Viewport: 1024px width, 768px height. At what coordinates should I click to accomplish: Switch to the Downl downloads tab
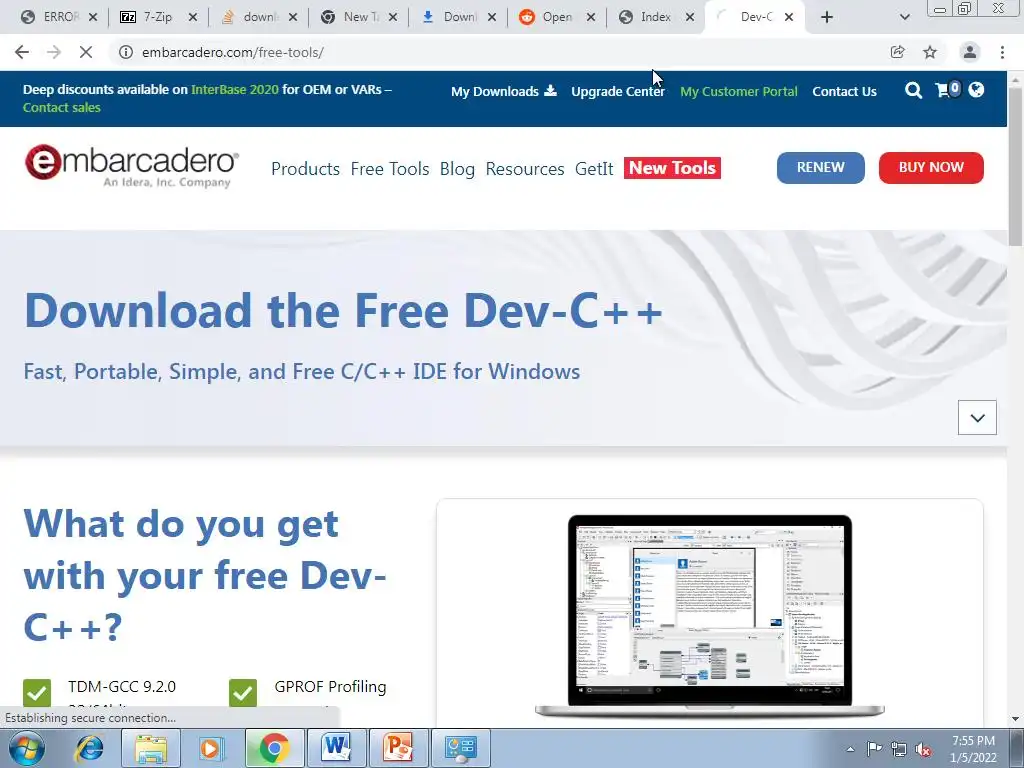coord(452,17)
